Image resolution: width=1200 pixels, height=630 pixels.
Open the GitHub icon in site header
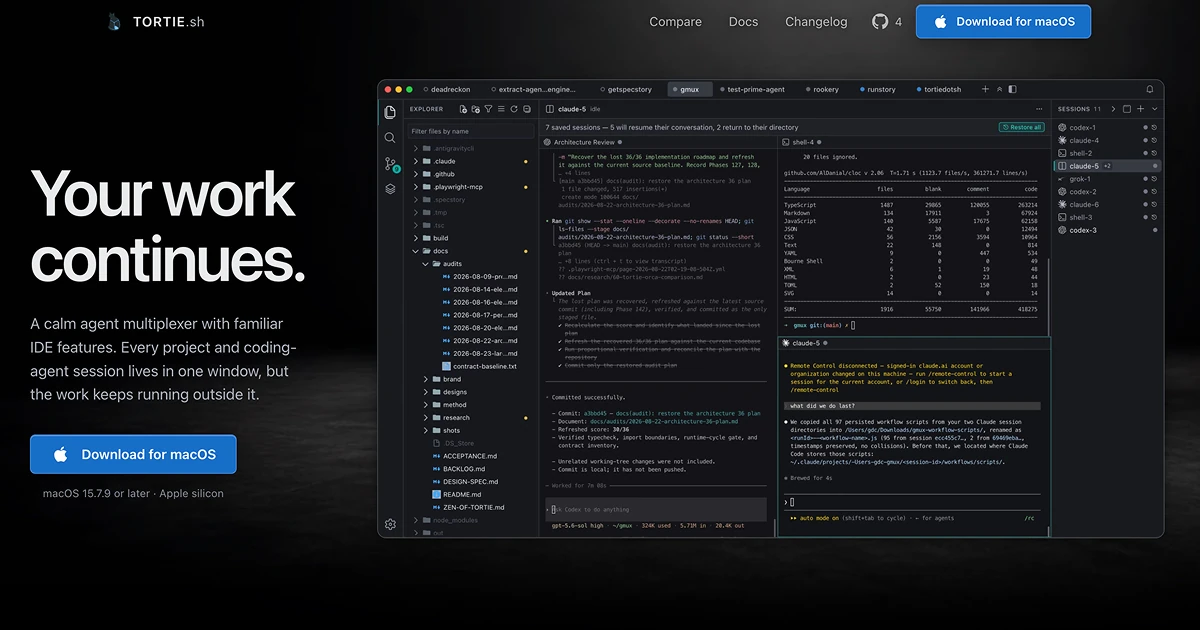coord(880,21)
